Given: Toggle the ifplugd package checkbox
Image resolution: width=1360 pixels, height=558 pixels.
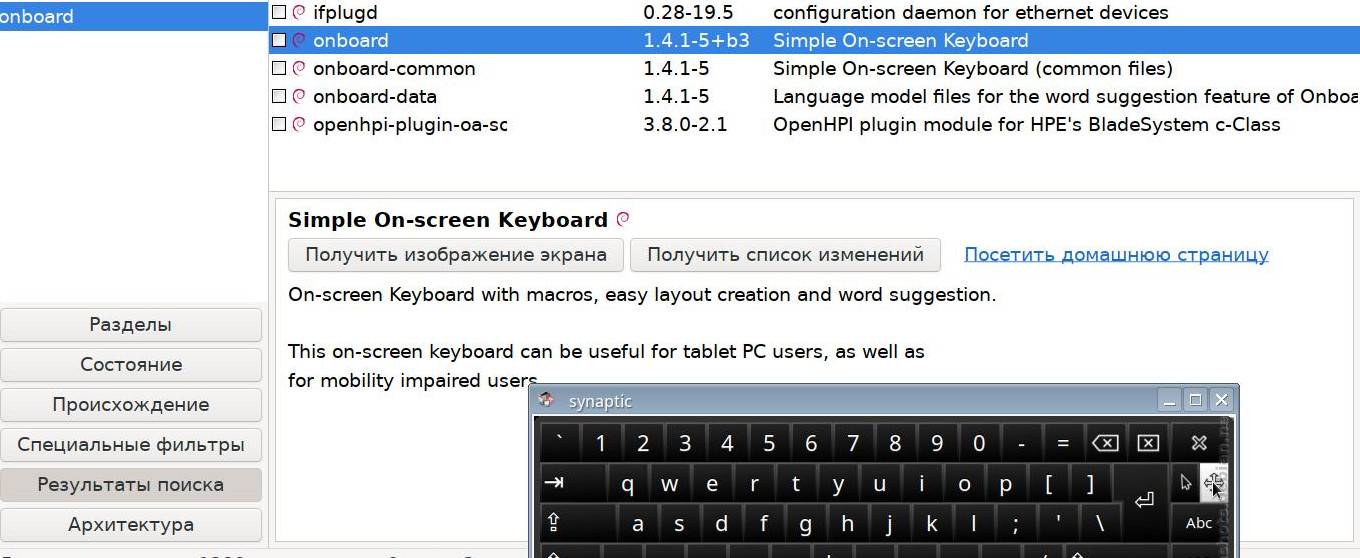Looking at the screenshot, I should coord(279,13).
